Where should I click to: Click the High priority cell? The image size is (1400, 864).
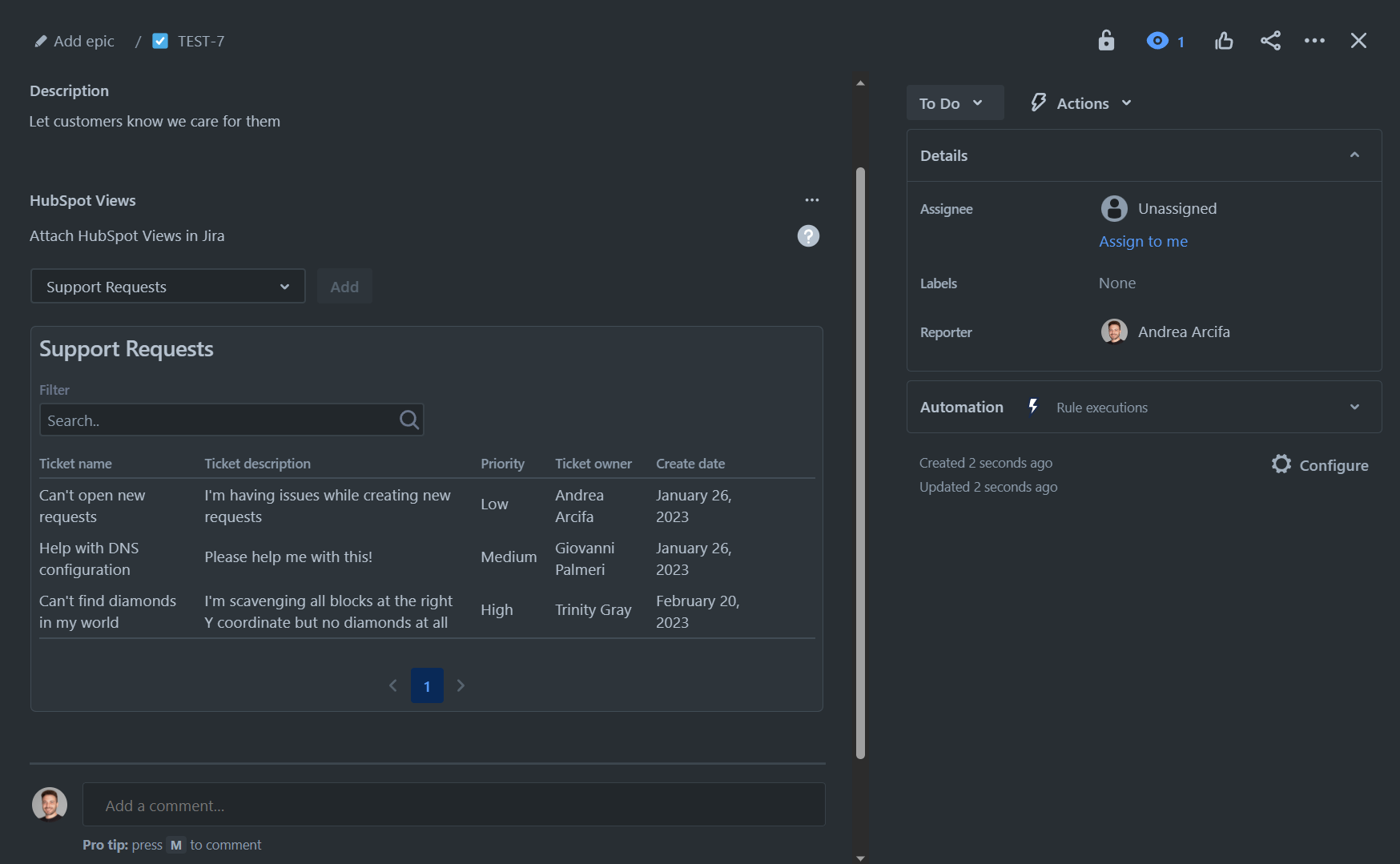point(497,609)
